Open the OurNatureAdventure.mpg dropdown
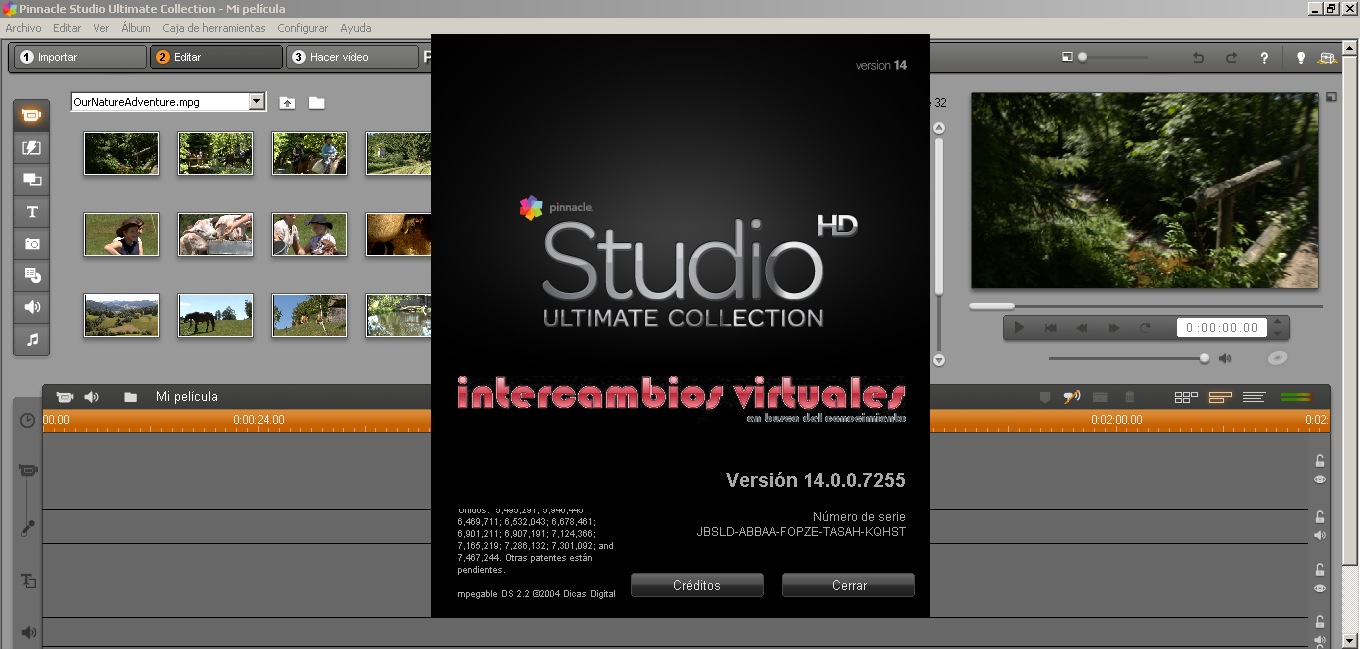 pos(257,101)
